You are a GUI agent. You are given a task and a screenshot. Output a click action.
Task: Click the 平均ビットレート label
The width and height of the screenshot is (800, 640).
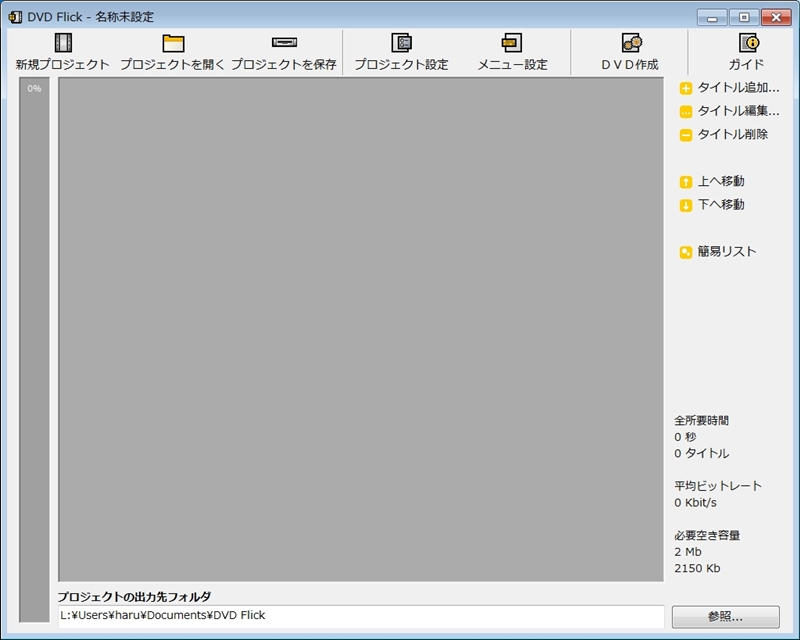tap(718, 486)
